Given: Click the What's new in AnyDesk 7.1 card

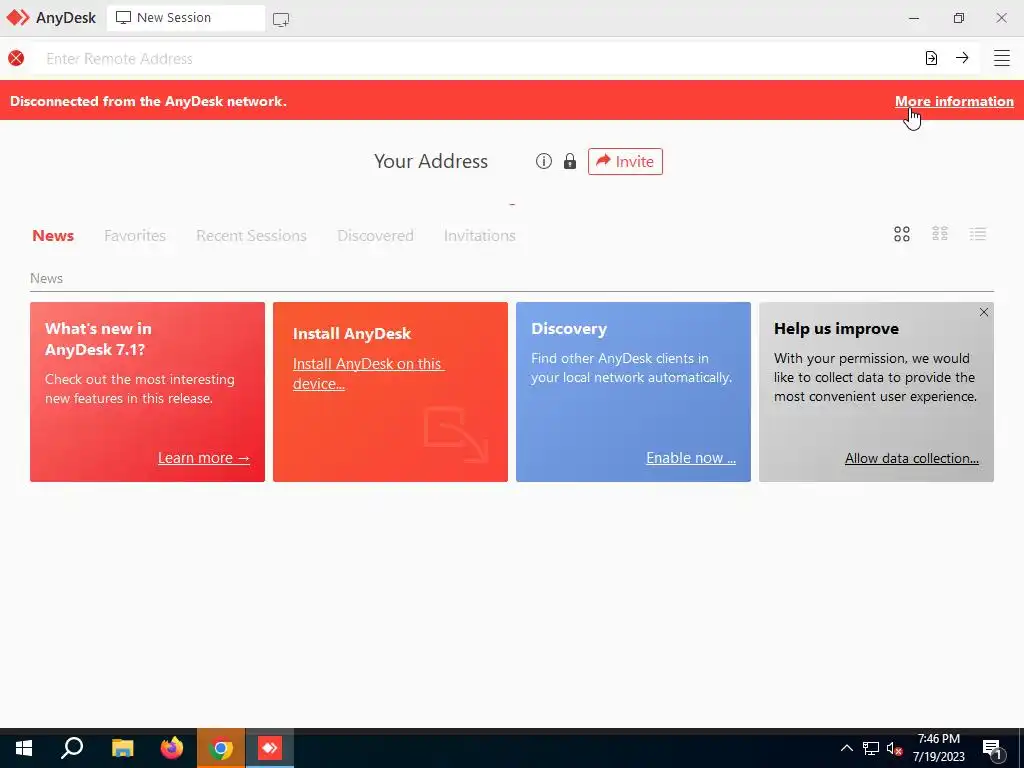Looking at the screenshot, I should (x=148, y=392).
